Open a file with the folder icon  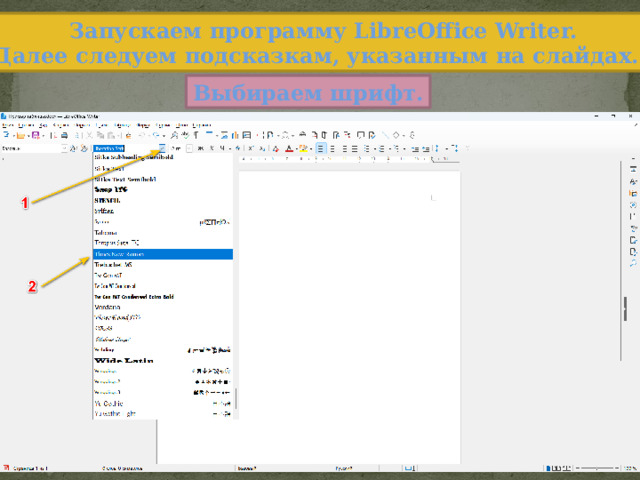tap(20, 135)
